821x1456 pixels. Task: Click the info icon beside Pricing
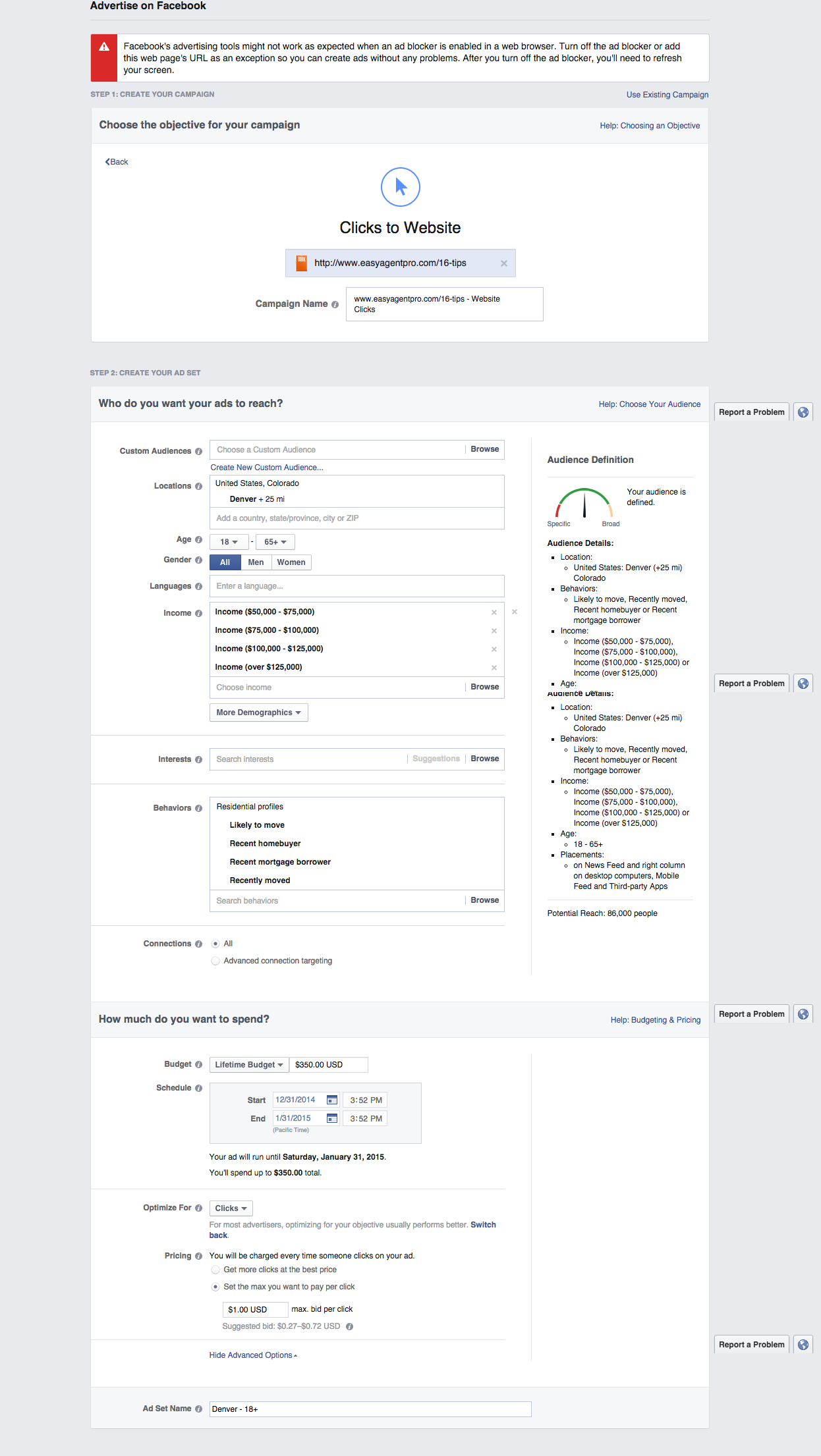click(198, 1256)
